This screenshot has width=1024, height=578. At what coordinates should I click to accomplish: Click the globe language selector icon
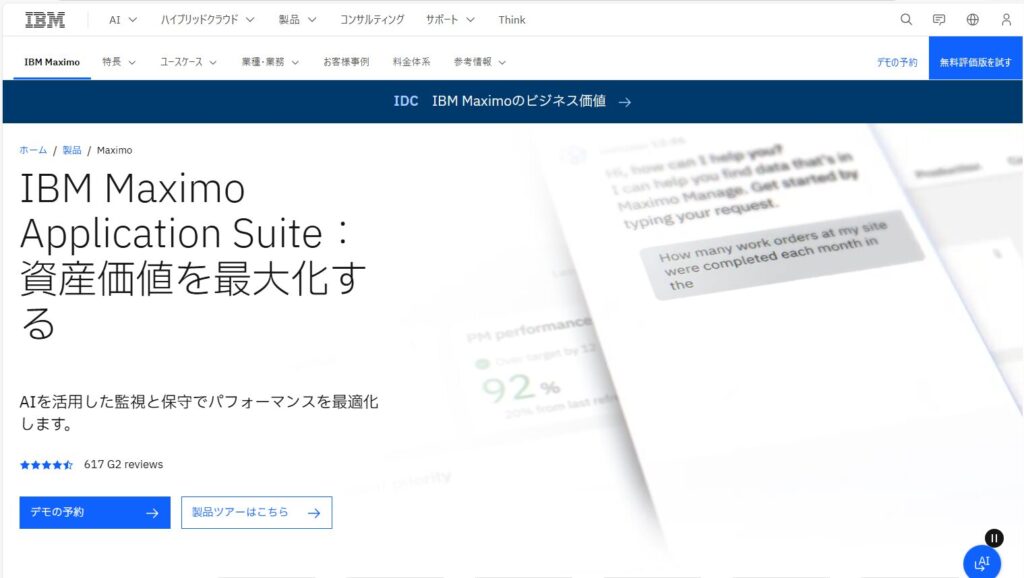point(973,19)
